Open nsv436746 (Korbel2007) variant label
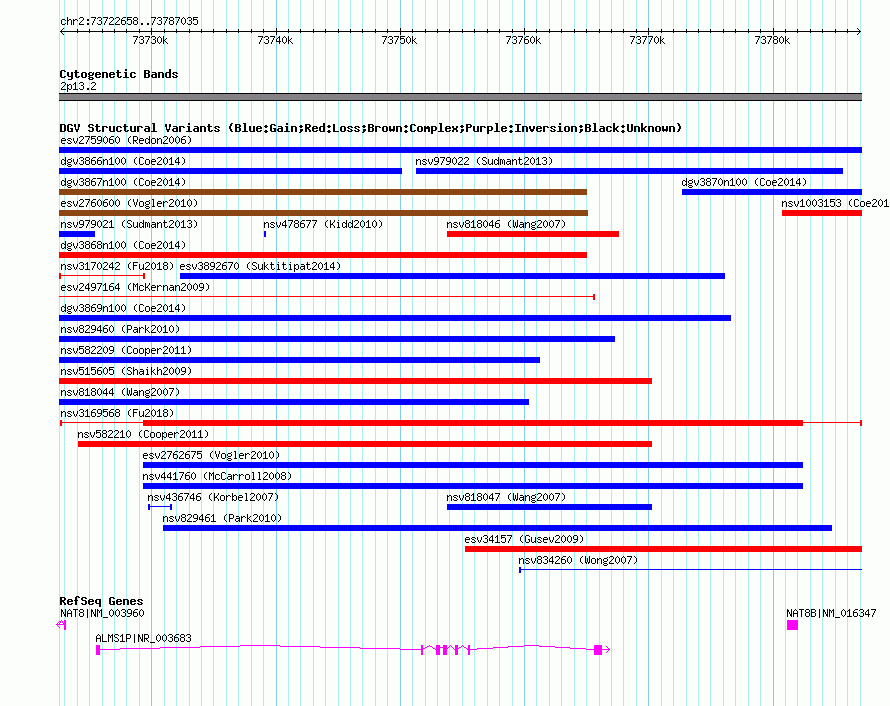 pyautogui.click(x=213, y=497)
